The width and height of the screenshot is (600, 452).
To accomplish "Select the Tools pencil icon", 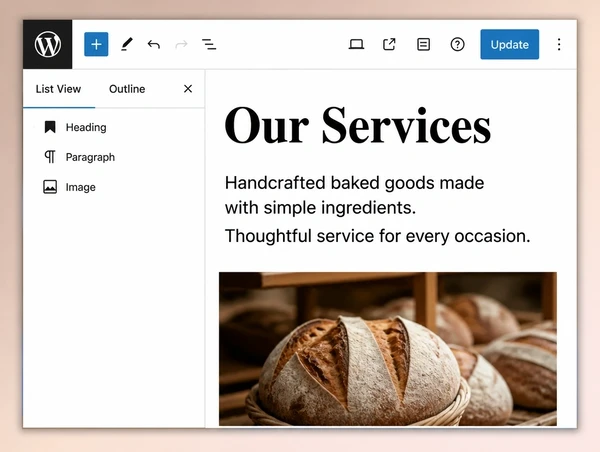I will point(126,44).
